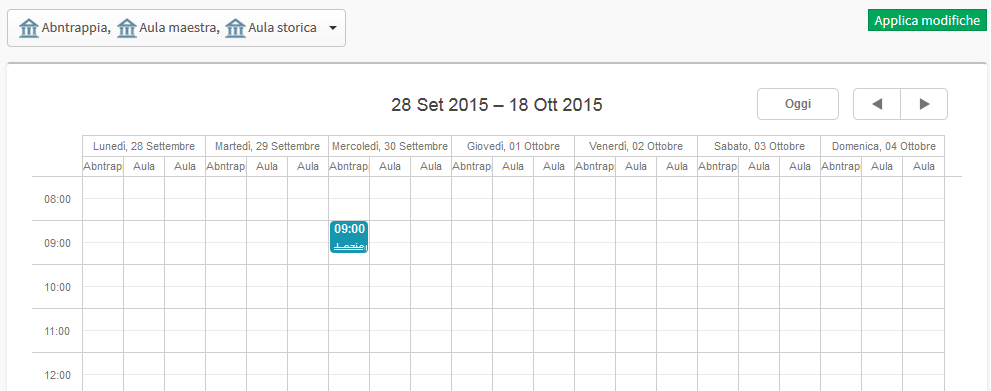The width and height of the screenshot is (991, 391).
Task: Click Abntrap column under Venerdì, 02 Ottobre
Action: coord(595,166)
